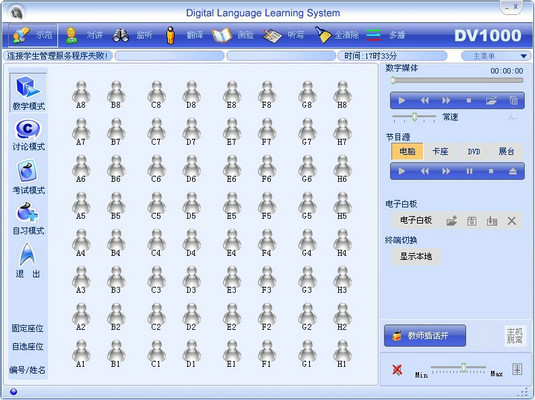Stop the digital media player
Viewport: 535px width, 400px height.
pos(469,101)
